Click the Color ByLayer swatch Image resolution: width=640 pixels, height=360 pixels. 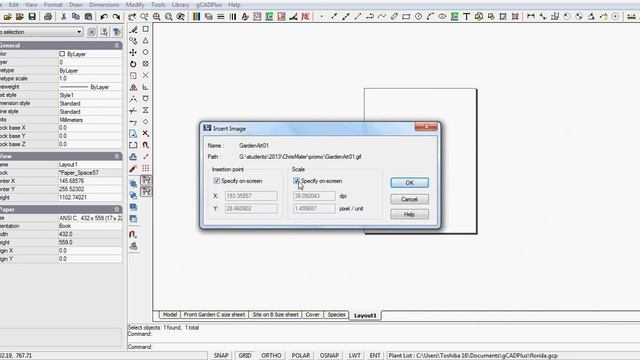tap(62, 53)
